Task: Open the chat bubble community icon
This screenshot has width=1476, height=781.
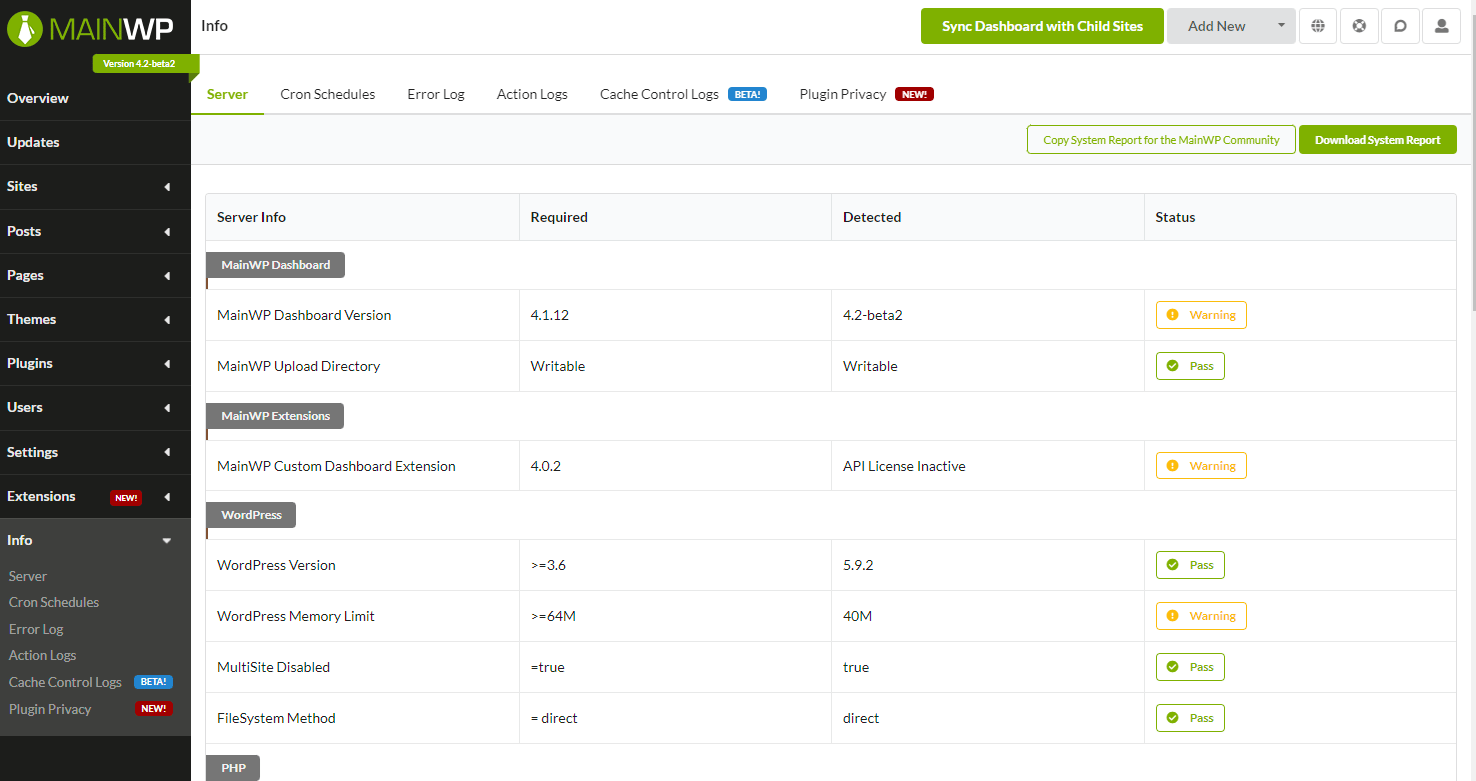Action: click(1400, 26)
